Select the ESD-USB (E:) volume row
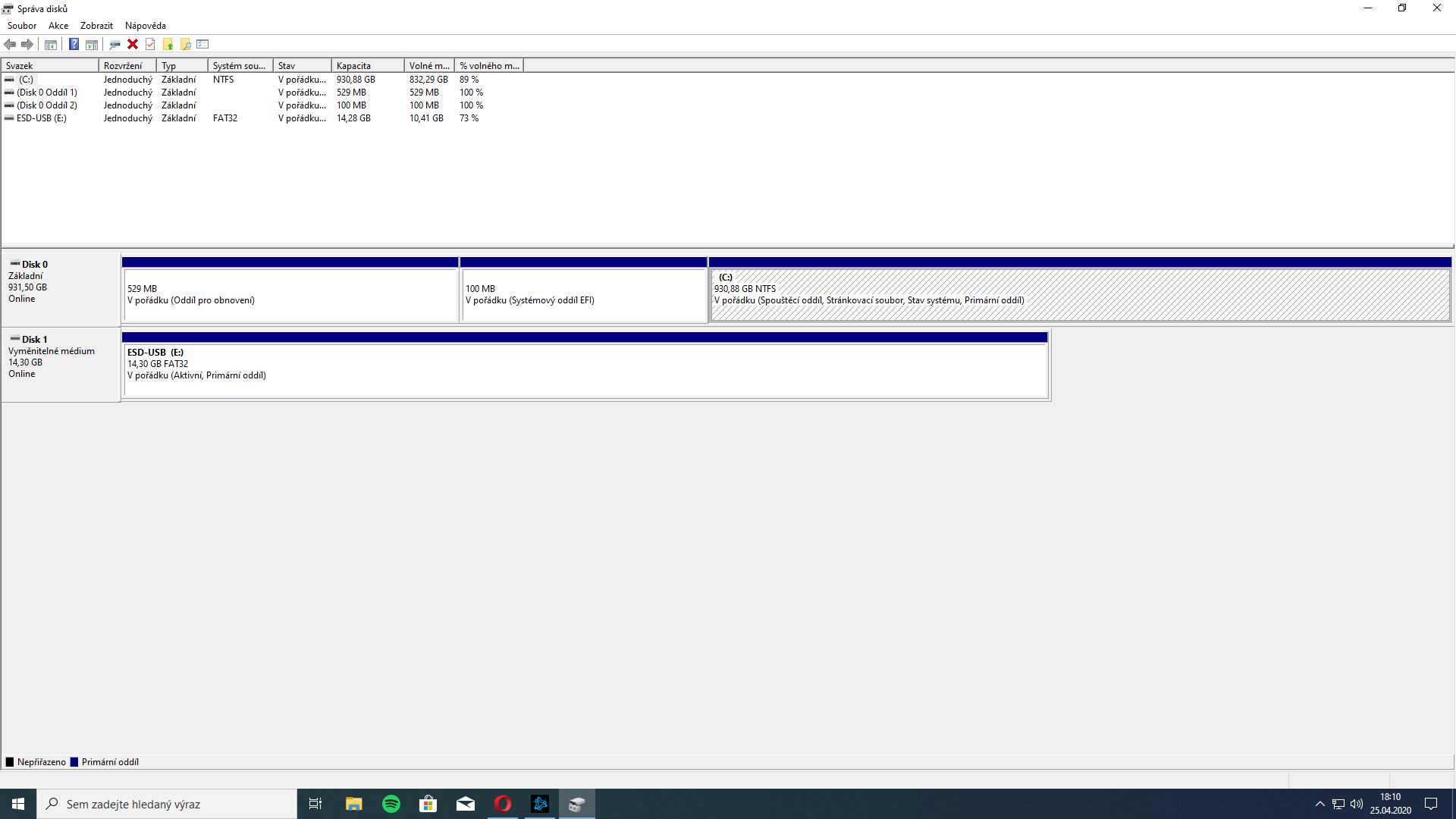1456x819 pixels. (42, 118)
